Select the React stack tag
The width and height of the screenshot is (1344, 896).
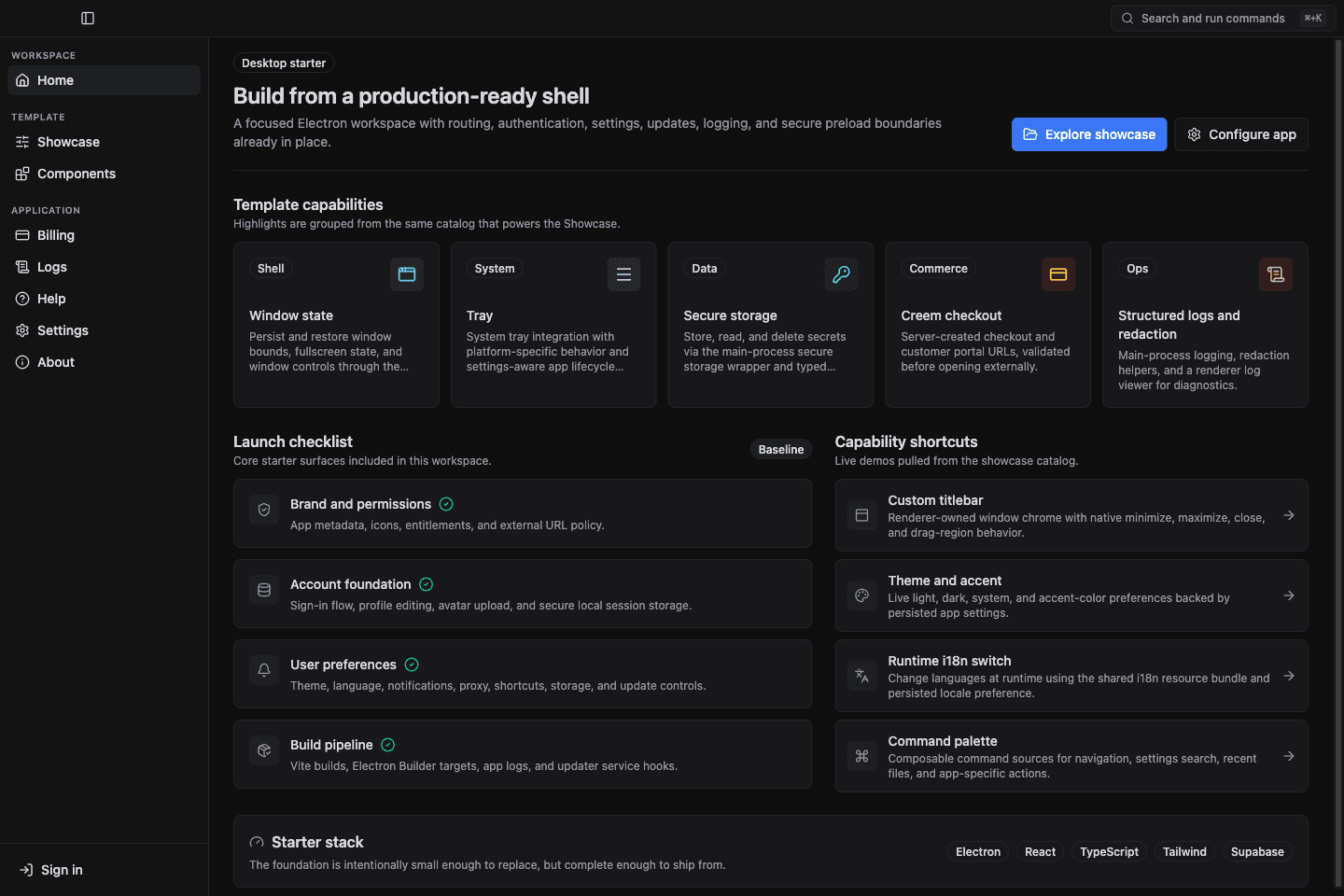1040,851
